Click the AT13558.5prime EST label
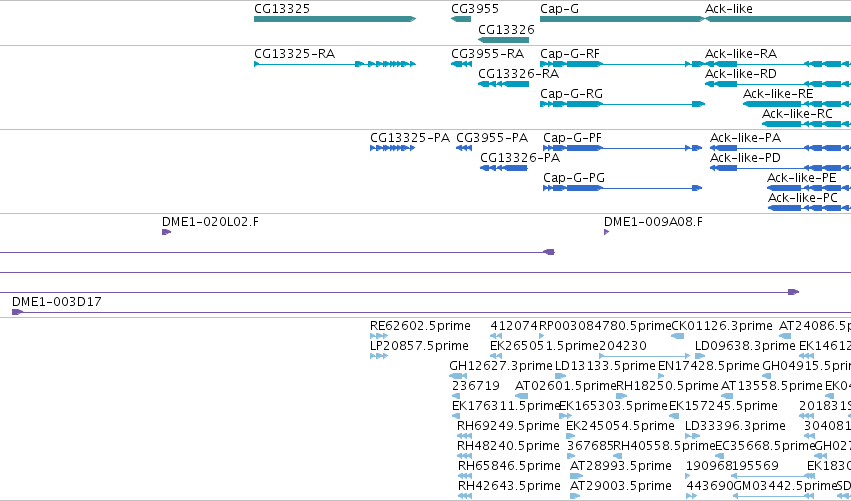Viewport: 851px width, 501px height. pos(772,386)
